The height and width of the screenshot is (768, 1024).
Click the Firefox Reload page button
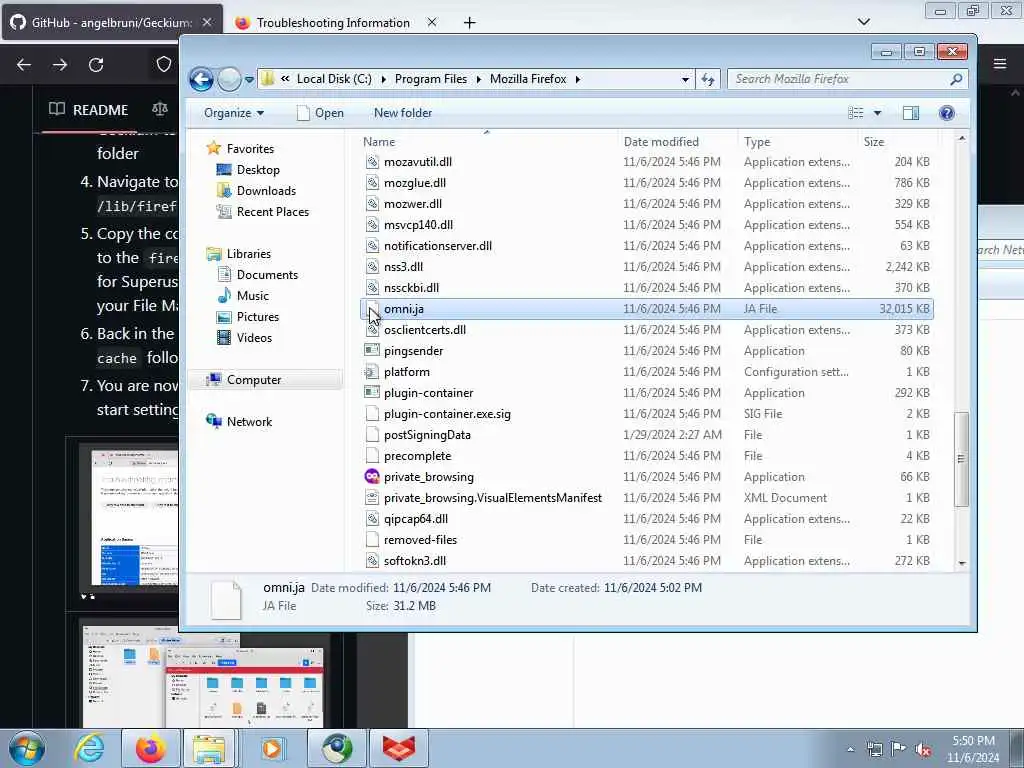pyautogui.click(x=96, y=65)
